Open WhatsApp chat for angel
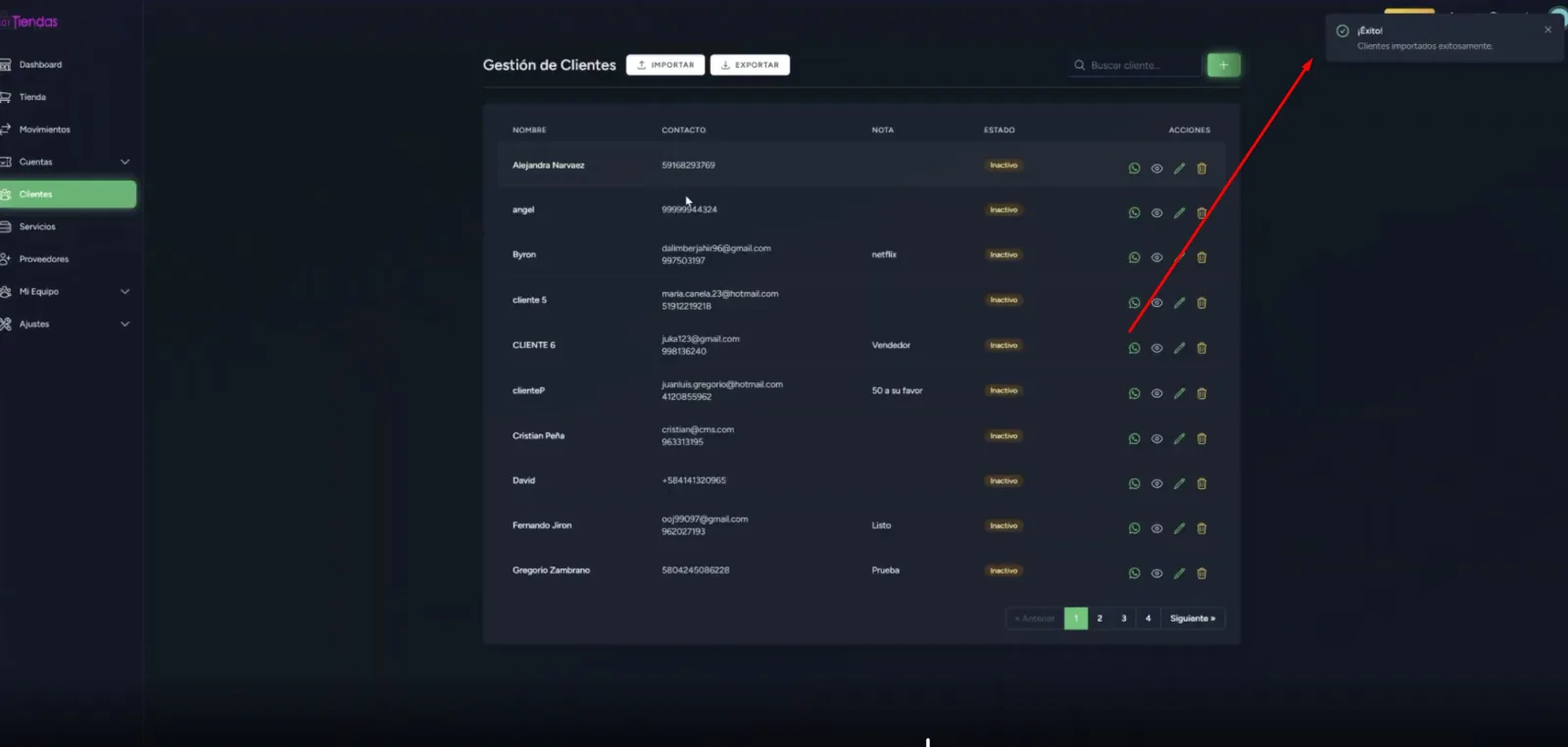This screenshot has width=1568, height=747. click(x=1134, y=213)
